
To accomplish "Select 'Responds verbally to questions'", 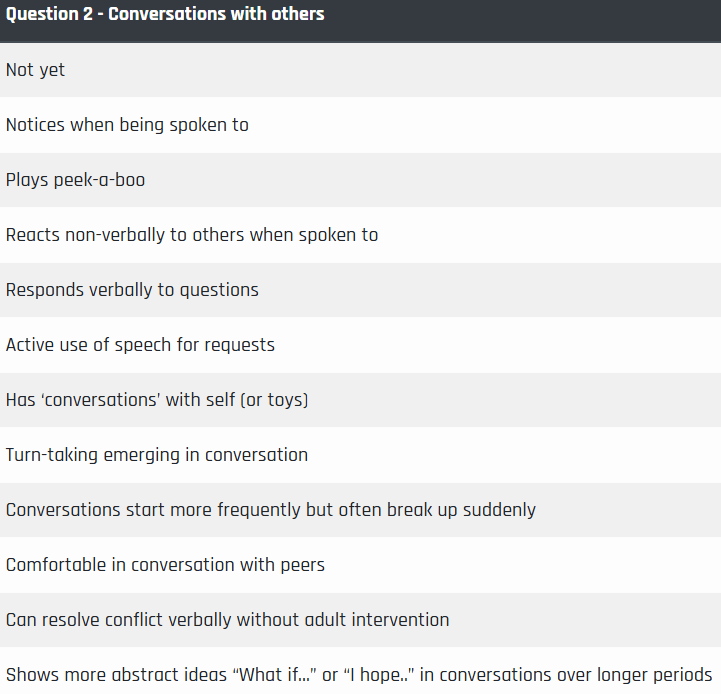I will pyautogui.click(x=360, y=290).
